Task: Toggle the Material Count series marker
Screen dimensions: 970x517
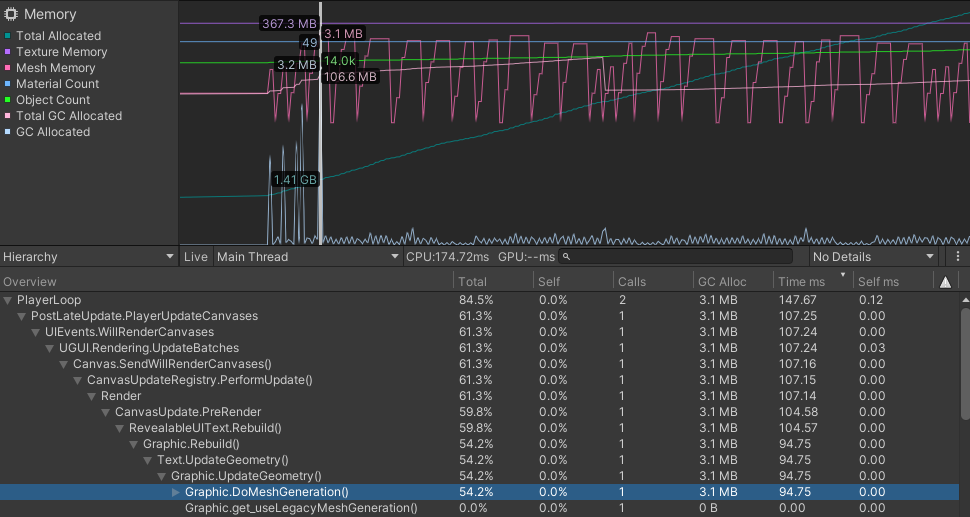Action: pyautogui.click(x=7, y=84)
